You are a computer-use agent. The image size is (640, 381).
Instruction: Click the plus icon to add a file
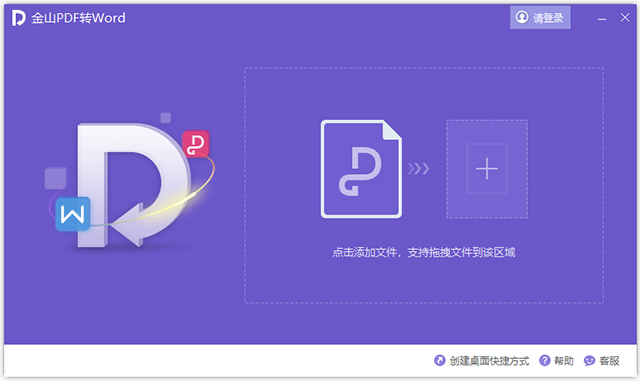pos(487,169)
